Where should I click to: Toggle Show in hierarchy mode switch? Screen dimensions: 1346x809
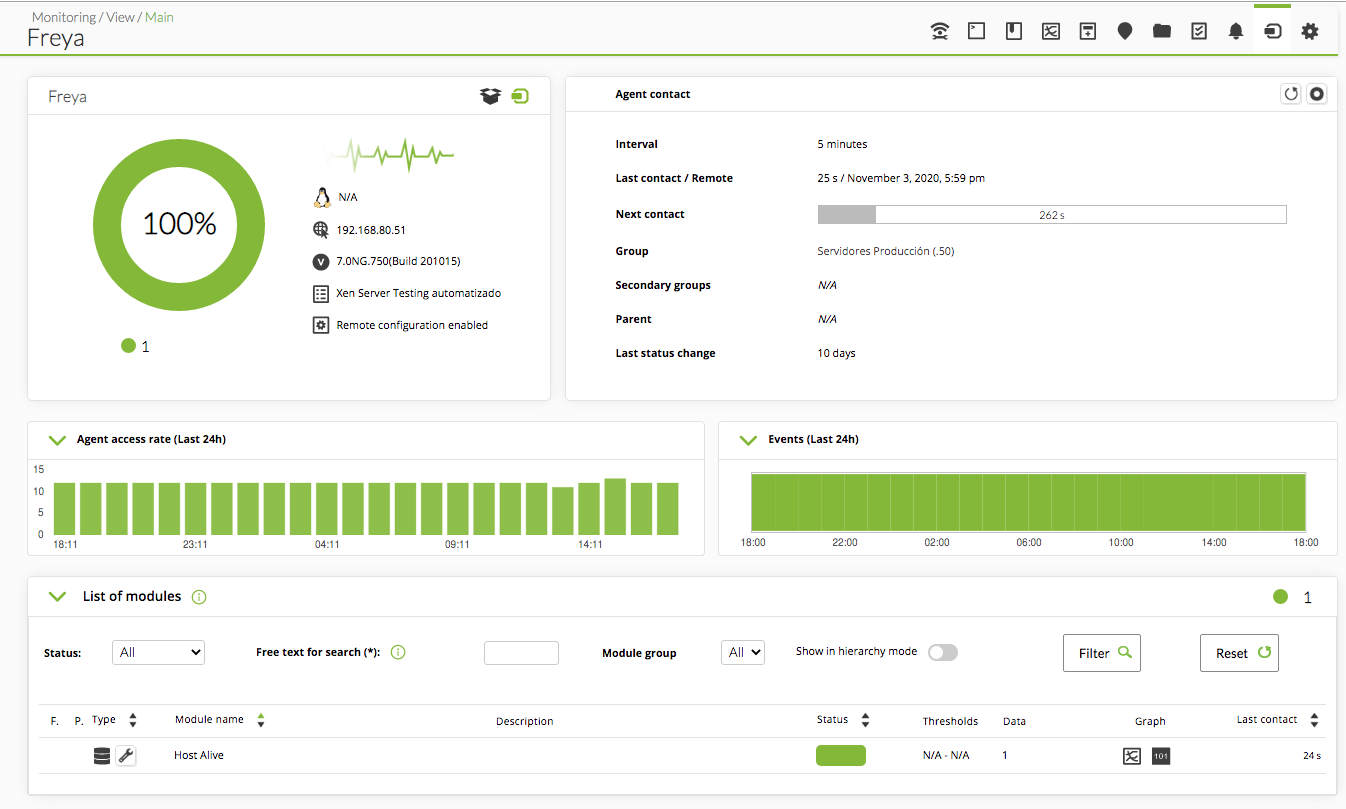(943, 652)
